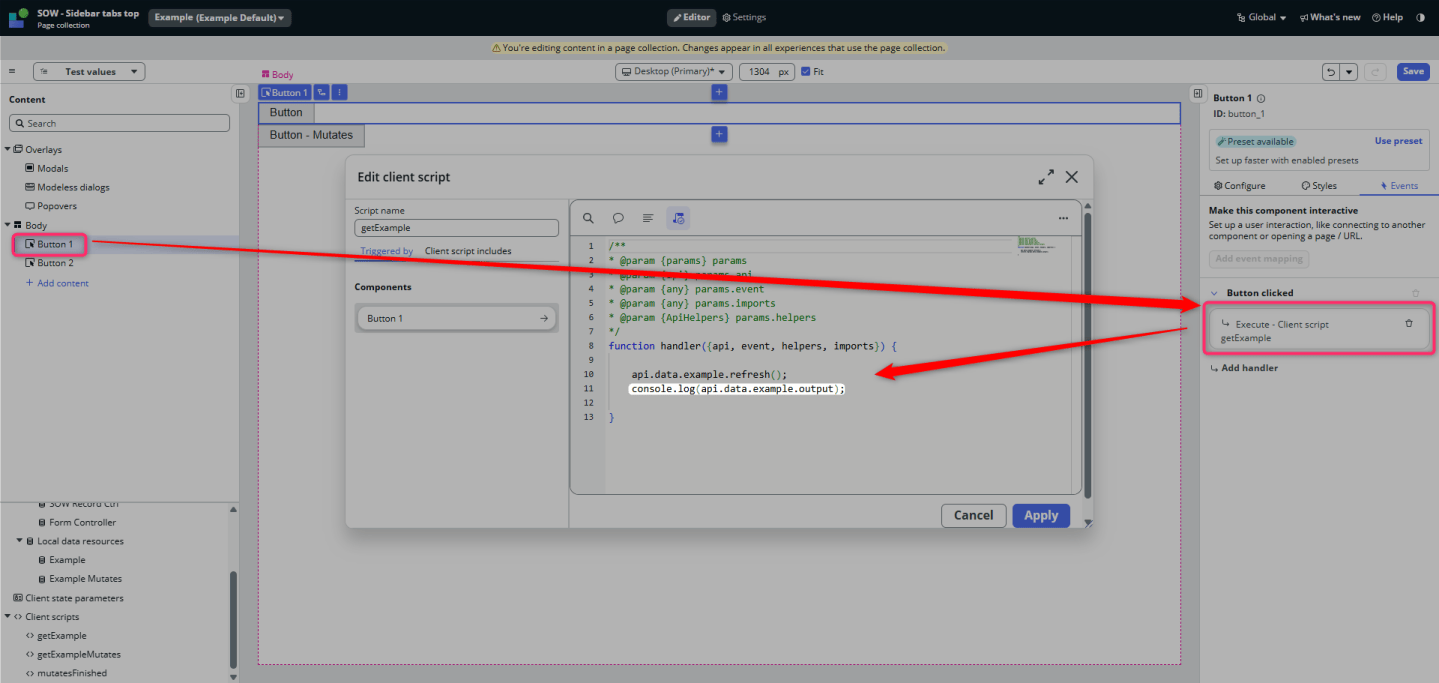1439x683 pixels.
Task: Select Popovers in tree
Action: [x=56, y=206]
